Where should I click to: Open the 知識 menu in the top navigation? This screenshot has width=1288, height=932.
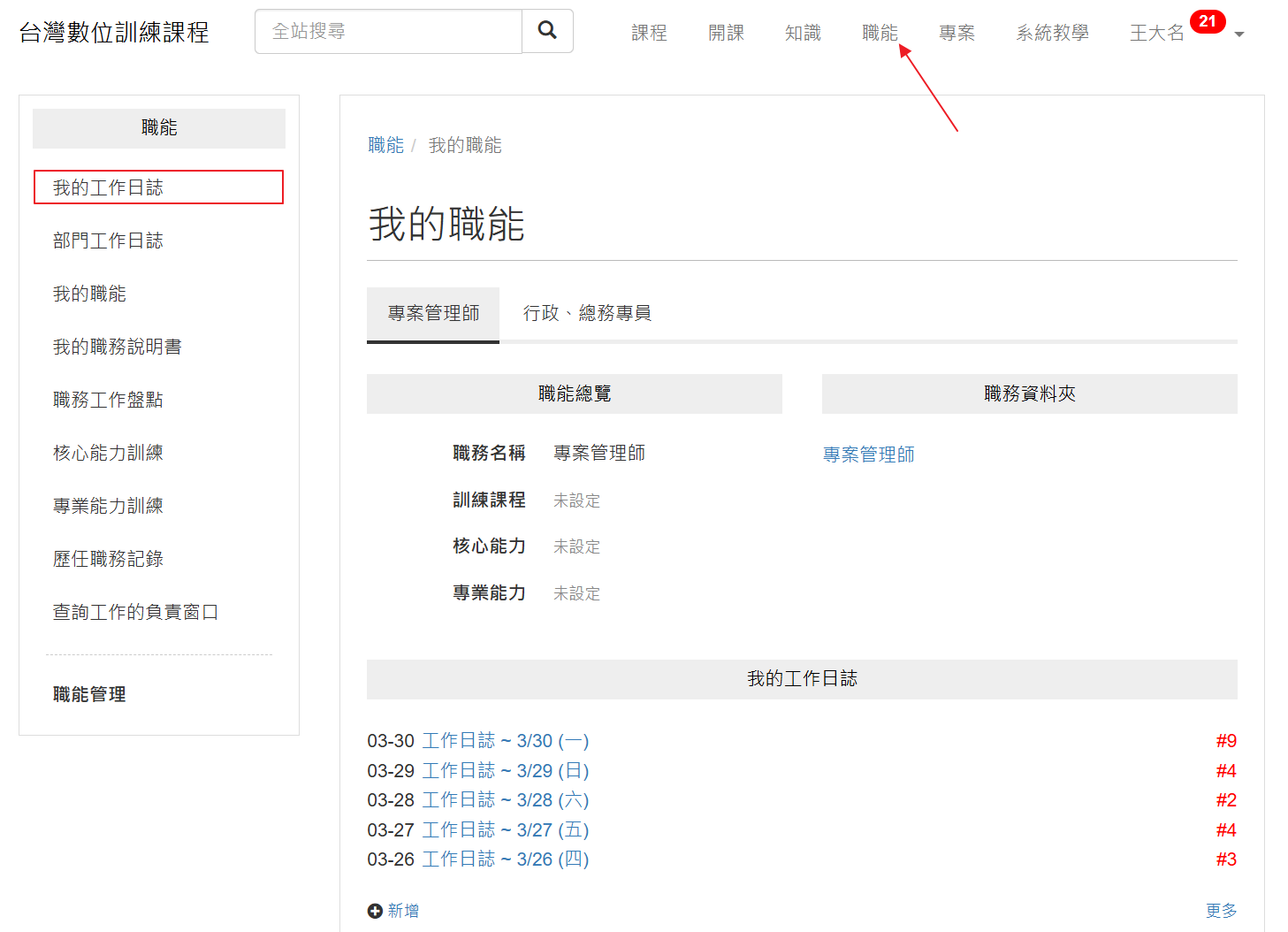803,33
